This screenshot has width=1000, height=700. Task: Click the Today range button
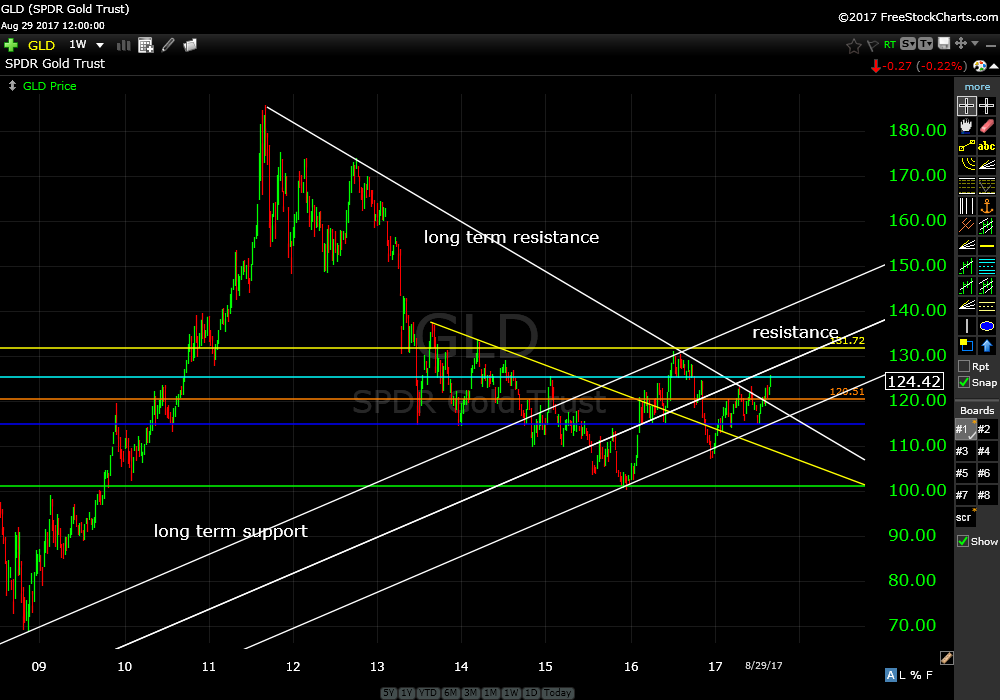tap(558, 693)
